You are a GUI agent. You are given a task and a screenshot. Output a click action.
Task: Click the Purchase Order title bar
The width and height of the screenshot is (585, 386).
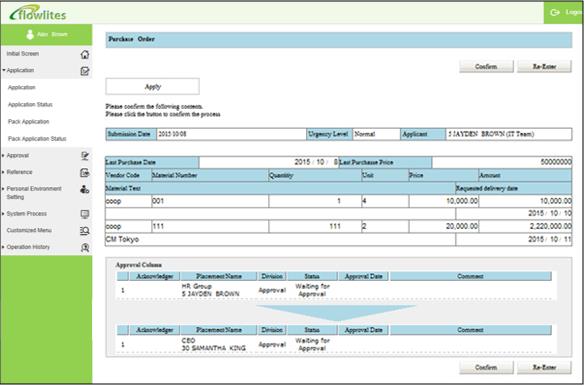339,40
